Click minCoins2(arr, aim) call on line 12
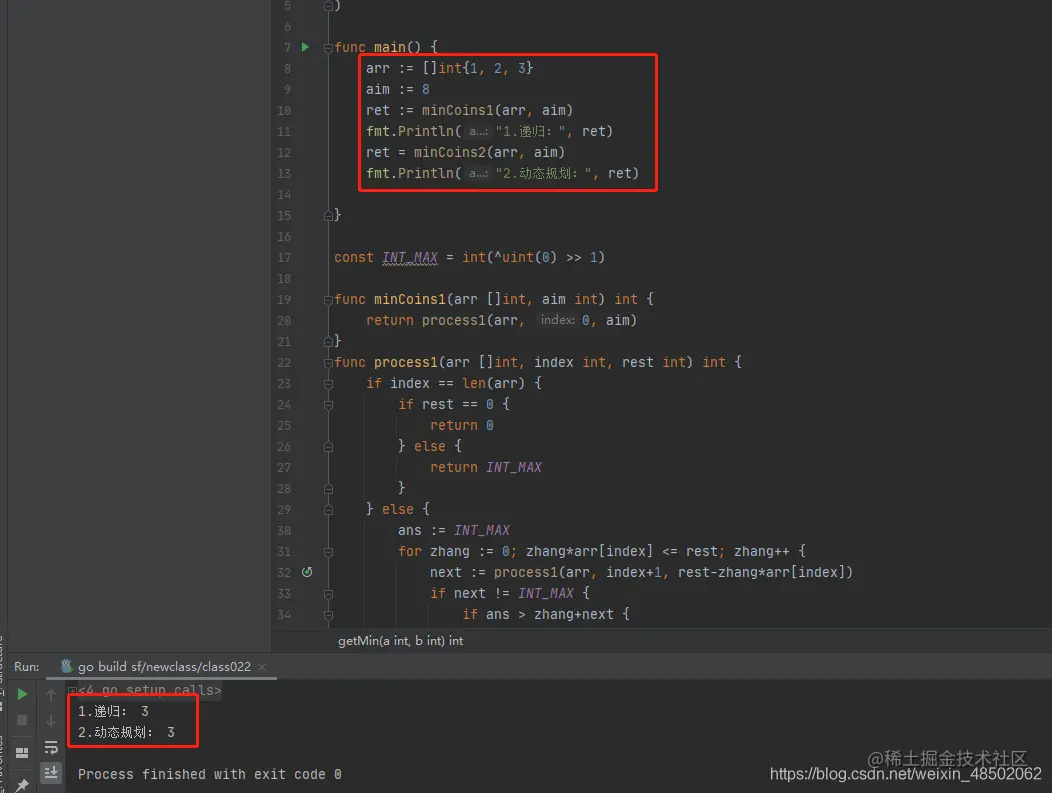1052x793 pixels. tap(489, 152)
